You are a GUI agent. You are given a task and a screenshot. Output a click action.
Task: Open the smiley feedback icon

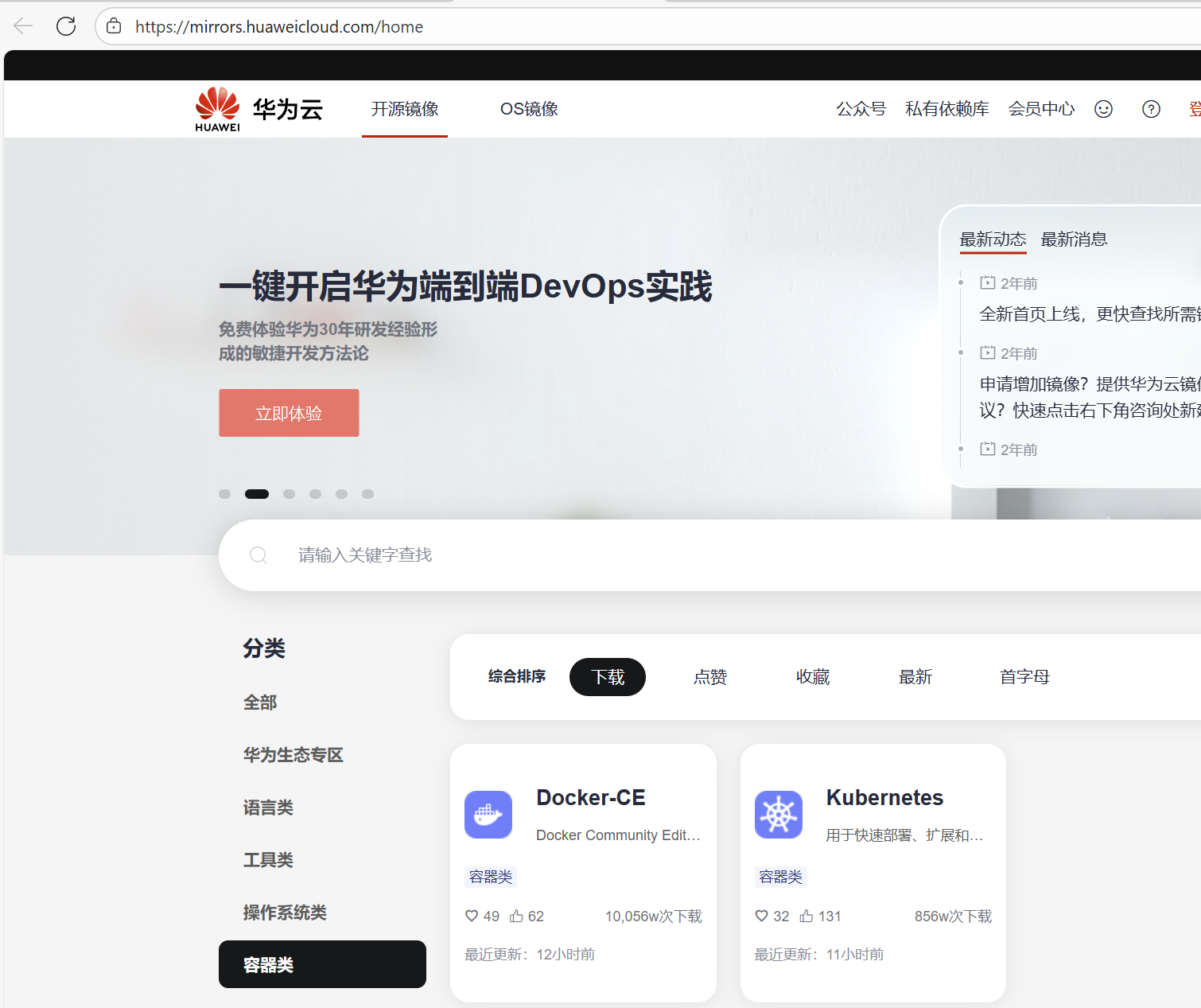(1103, 109)
